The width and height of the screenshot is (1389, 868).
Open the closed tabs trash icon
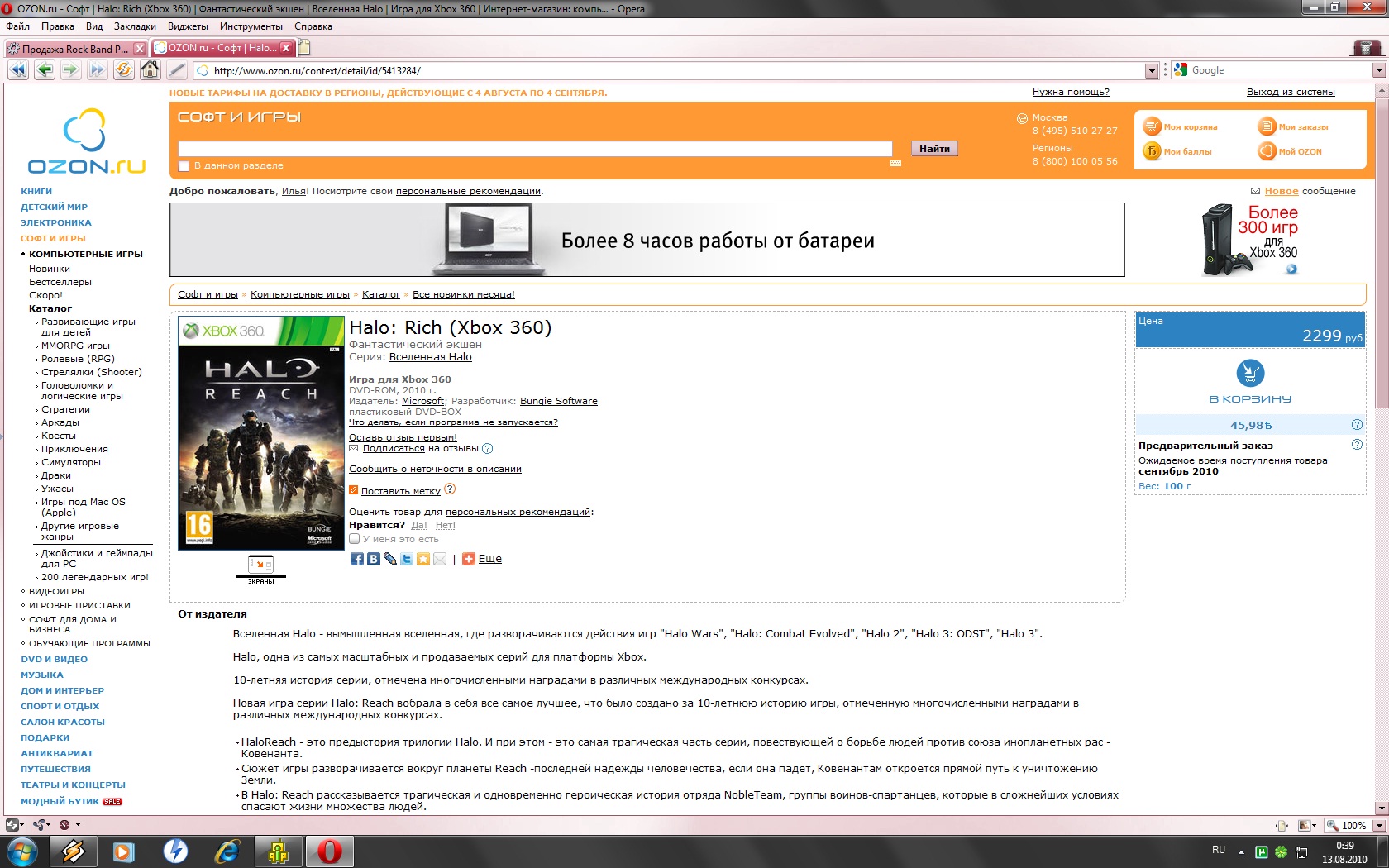[1366, 48]
